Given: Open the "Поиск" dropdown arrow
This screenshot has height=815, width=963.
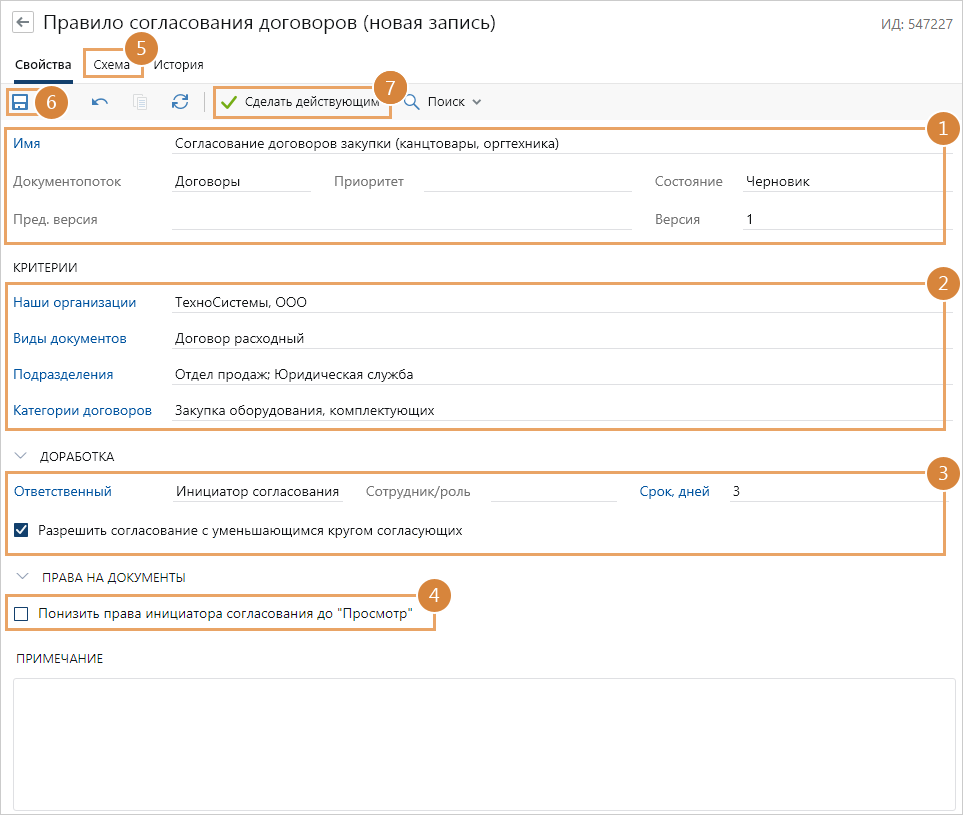Looking at the screenshot, I should [477, 102].
